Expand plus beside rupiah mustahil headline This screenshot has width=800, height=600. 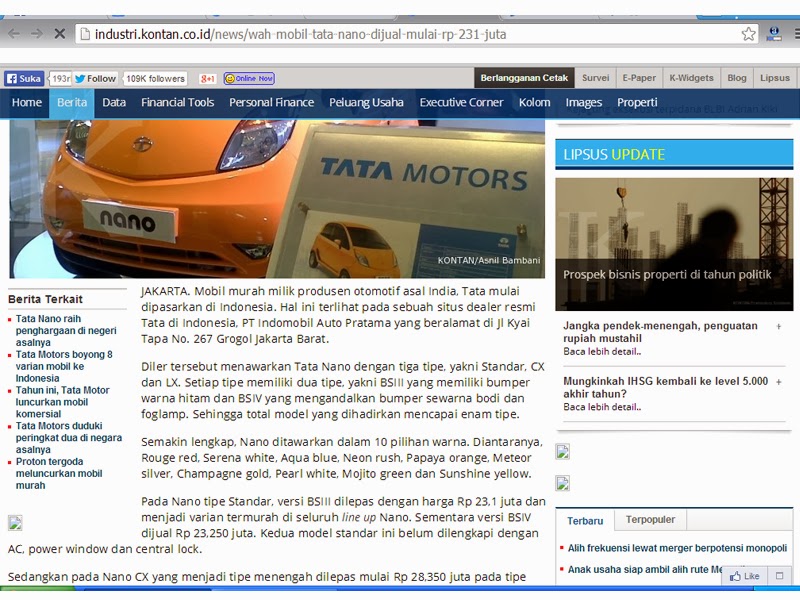coord(779,327)
